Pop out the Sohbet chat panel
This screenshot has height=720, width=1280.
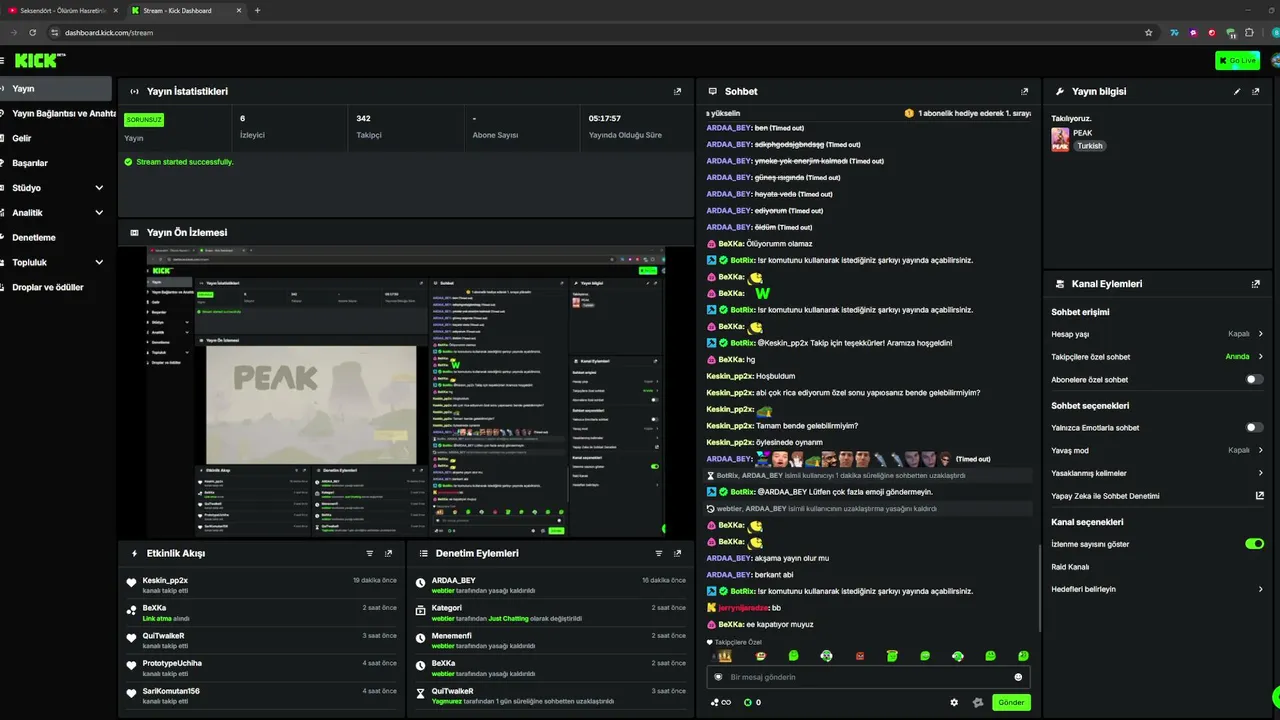(1024, 91)
